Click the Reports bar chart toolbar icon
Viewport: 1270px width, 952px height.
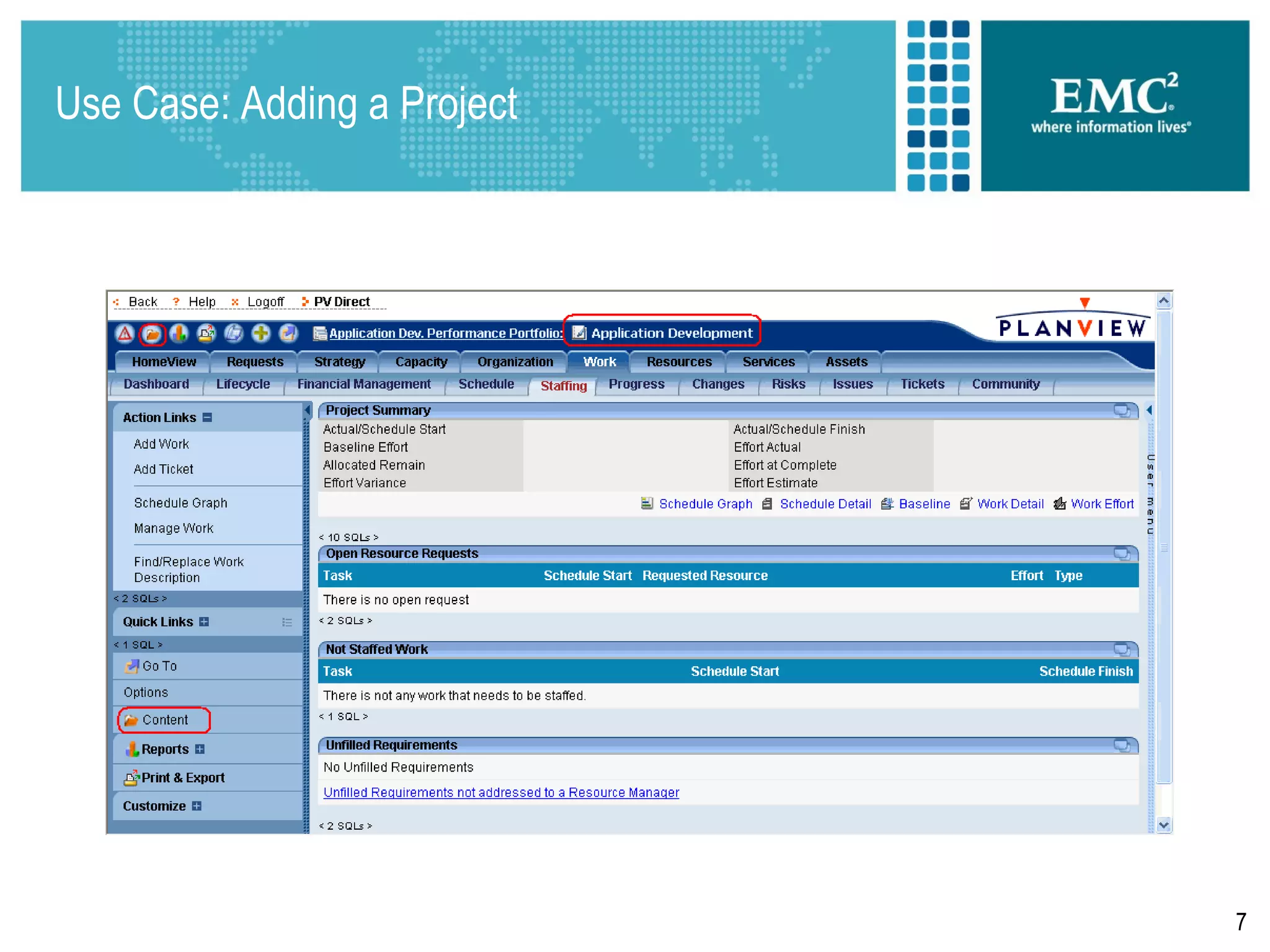pyautogui.click(x=179, y=334)
